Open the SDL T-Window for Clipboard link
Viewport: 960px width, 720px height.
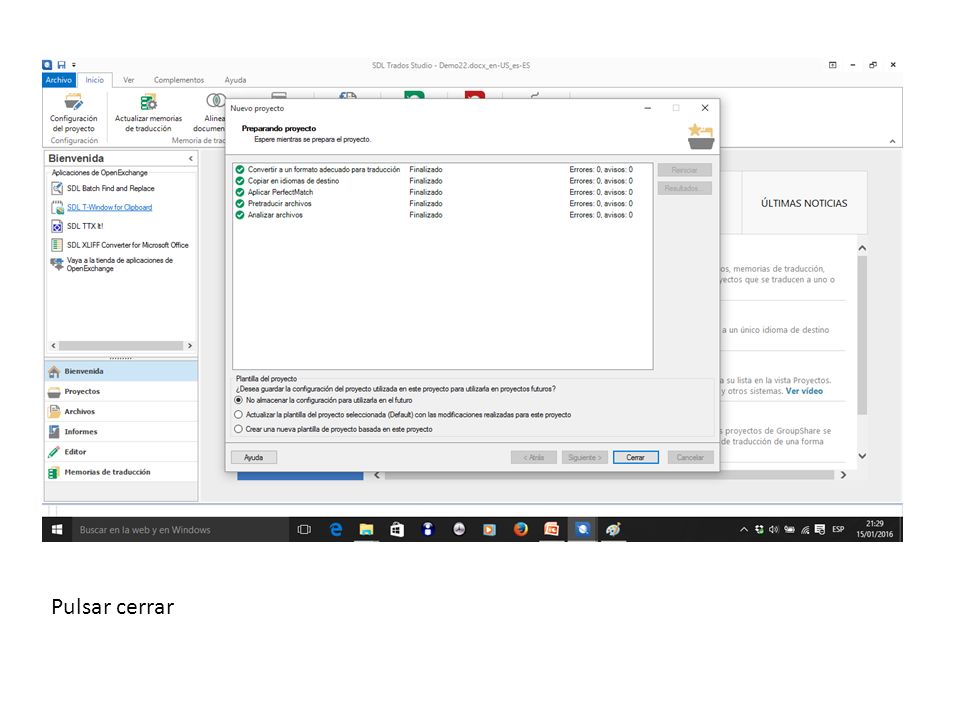tap(110, 208)
